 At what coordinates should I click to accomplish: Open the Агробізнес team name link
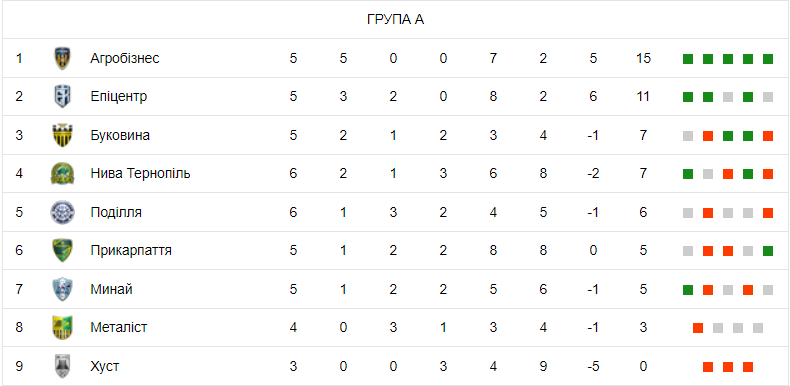[x=125, y=58]
